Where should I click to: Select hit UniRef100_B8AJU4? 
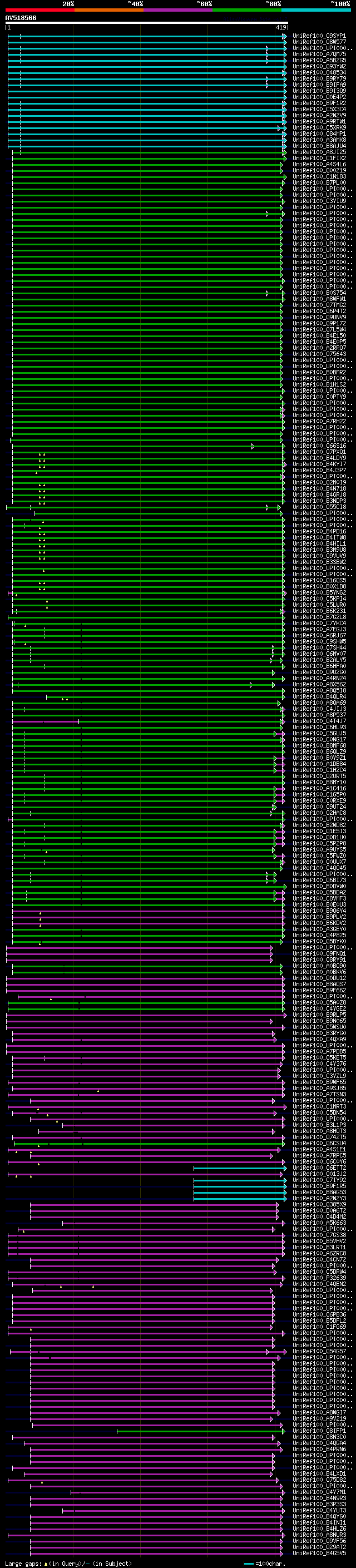coord(319,146)
